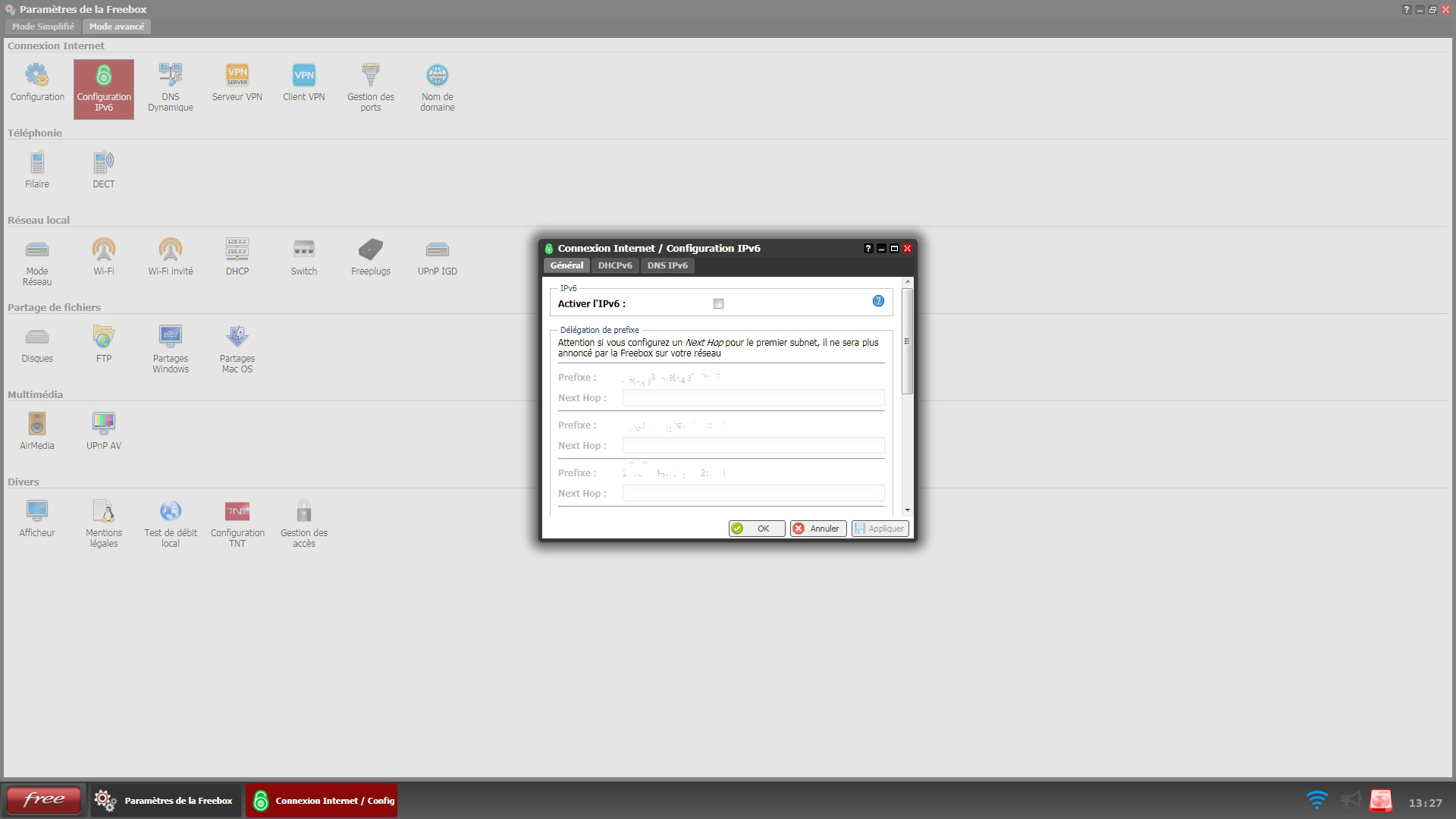This screenshot has width=1456, height=819.
Task: Open Gestion des ports icon
Action: click(x=371, y=88)
